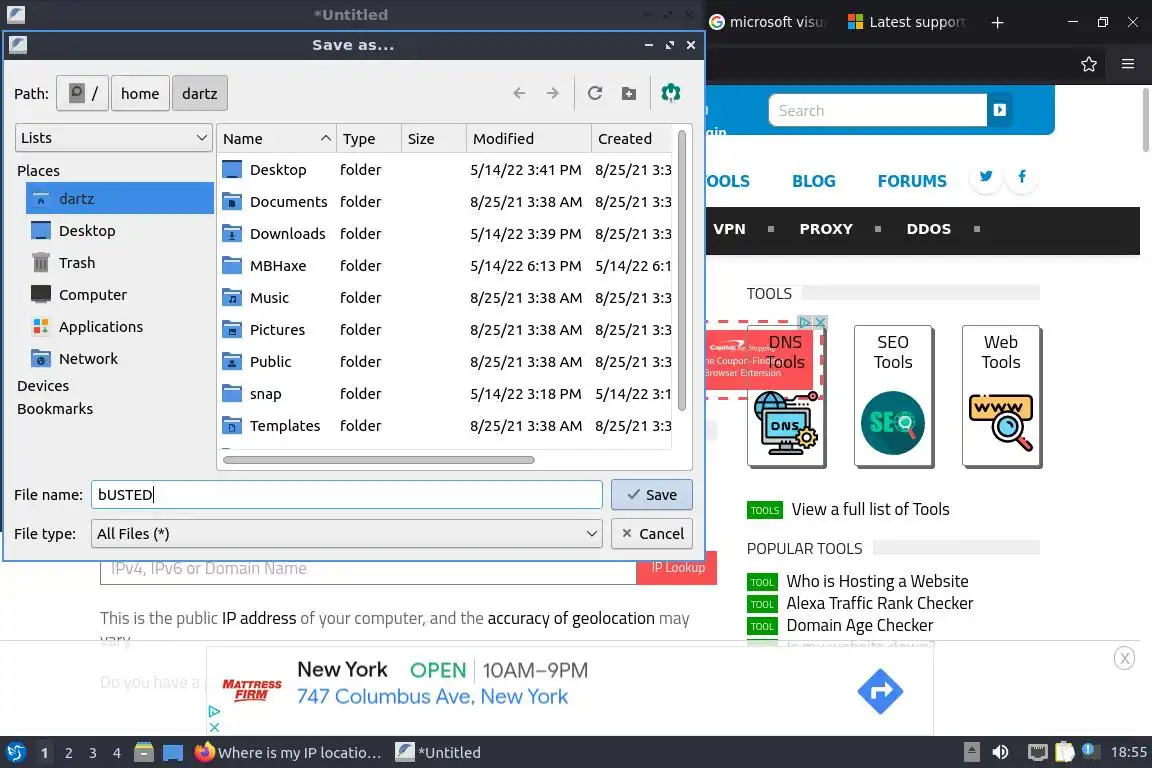
Task: Click the search submit arrow button
Action: (x=999, y=110)
